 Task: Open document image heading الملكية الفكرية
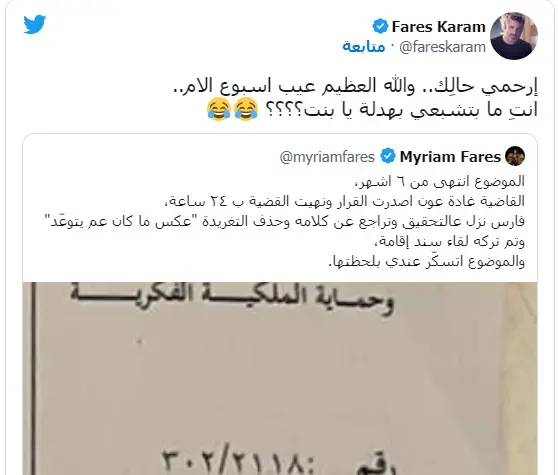point(232,299)
